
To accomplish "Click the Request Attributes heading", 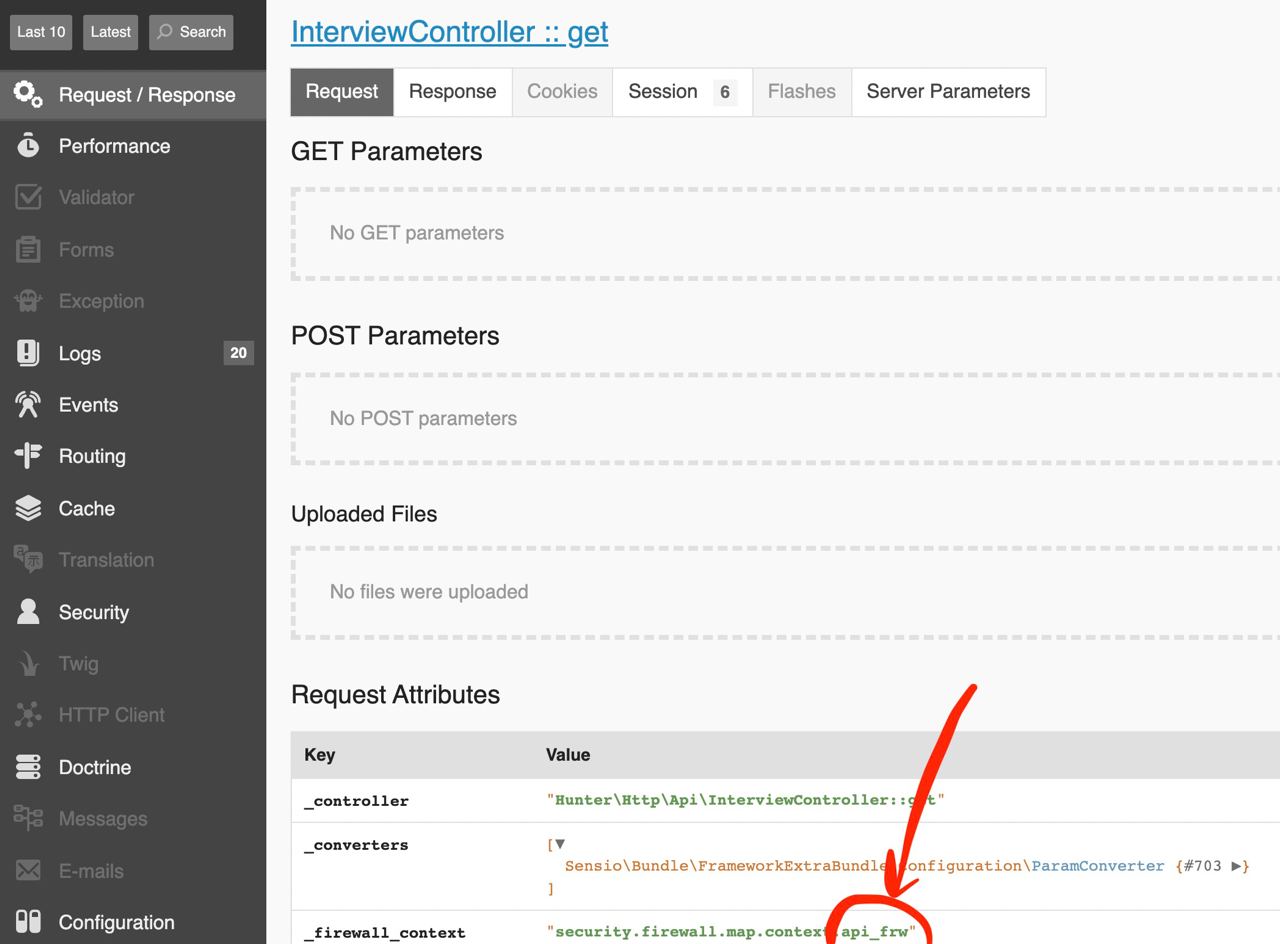I will [395, 695].
